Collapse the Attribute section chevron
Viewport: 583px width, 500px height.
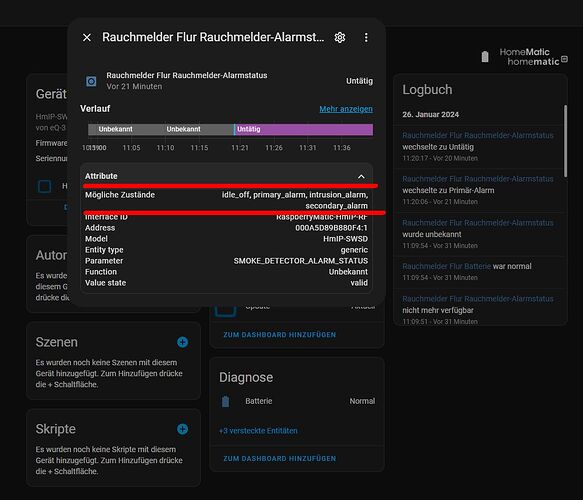point(361,176)
